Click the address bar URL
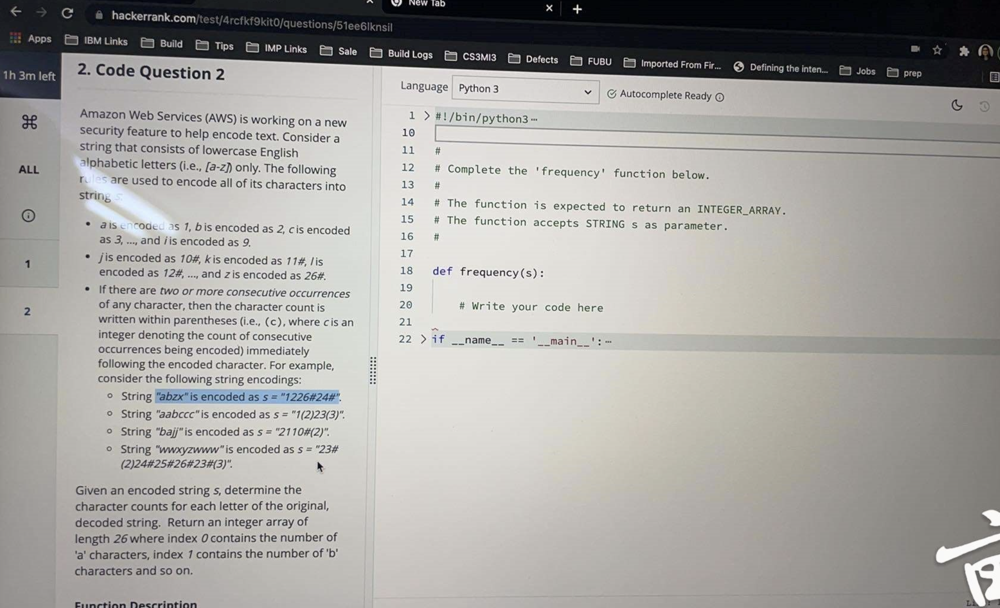The image size is (1000, 608). pyautogui.click(x=251, y=21)
